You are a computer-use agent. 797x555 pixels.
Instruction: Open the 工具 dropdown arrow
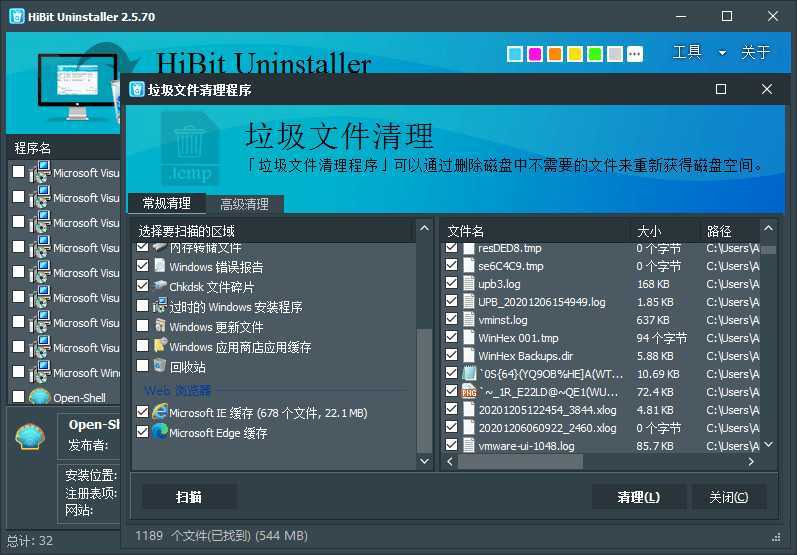[x=722, y=53]
